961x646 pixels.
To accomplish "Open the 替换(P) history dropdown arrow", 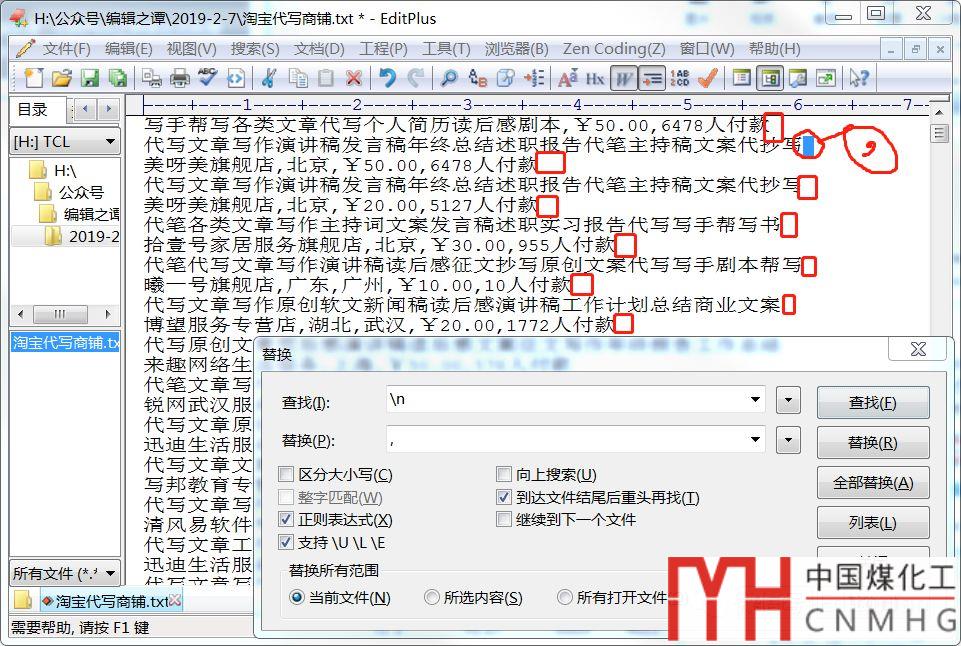I will (755, 439).
